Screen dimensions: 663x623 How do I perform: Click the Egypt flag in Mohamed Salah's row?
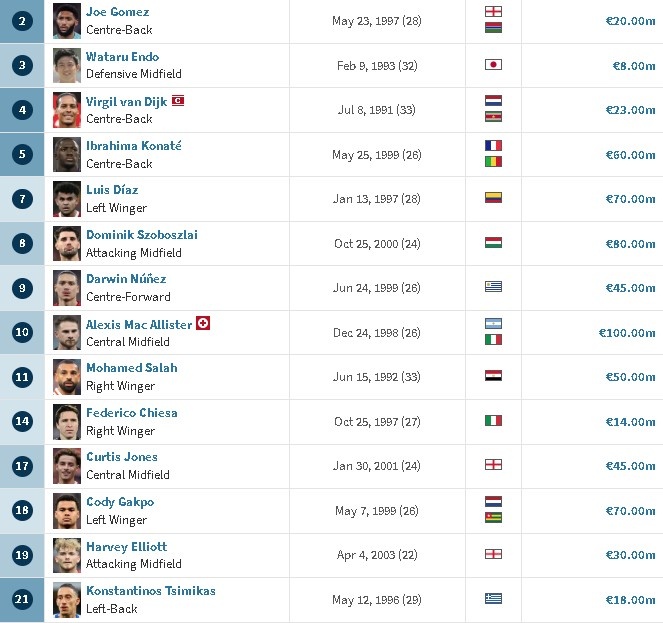(492, 376)
